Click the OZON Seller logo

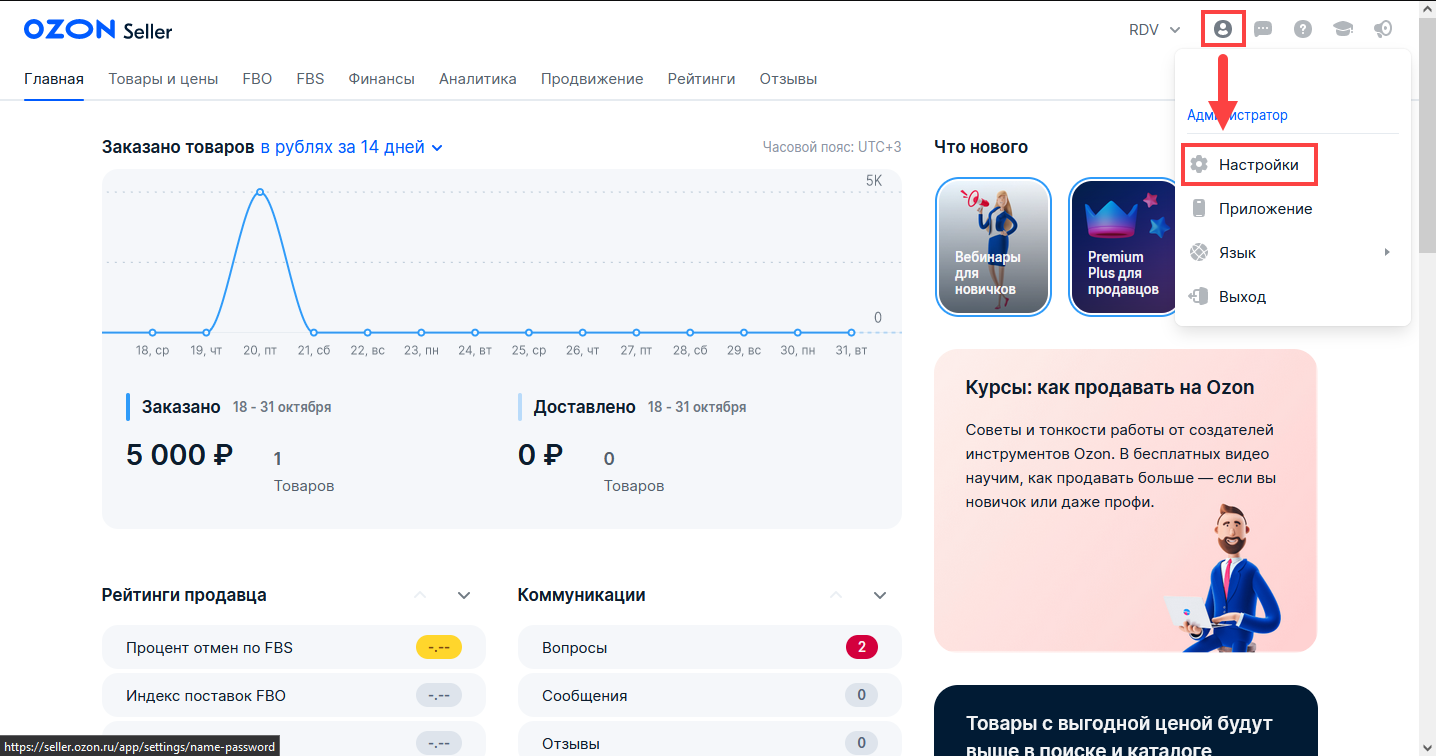[98, 30]
